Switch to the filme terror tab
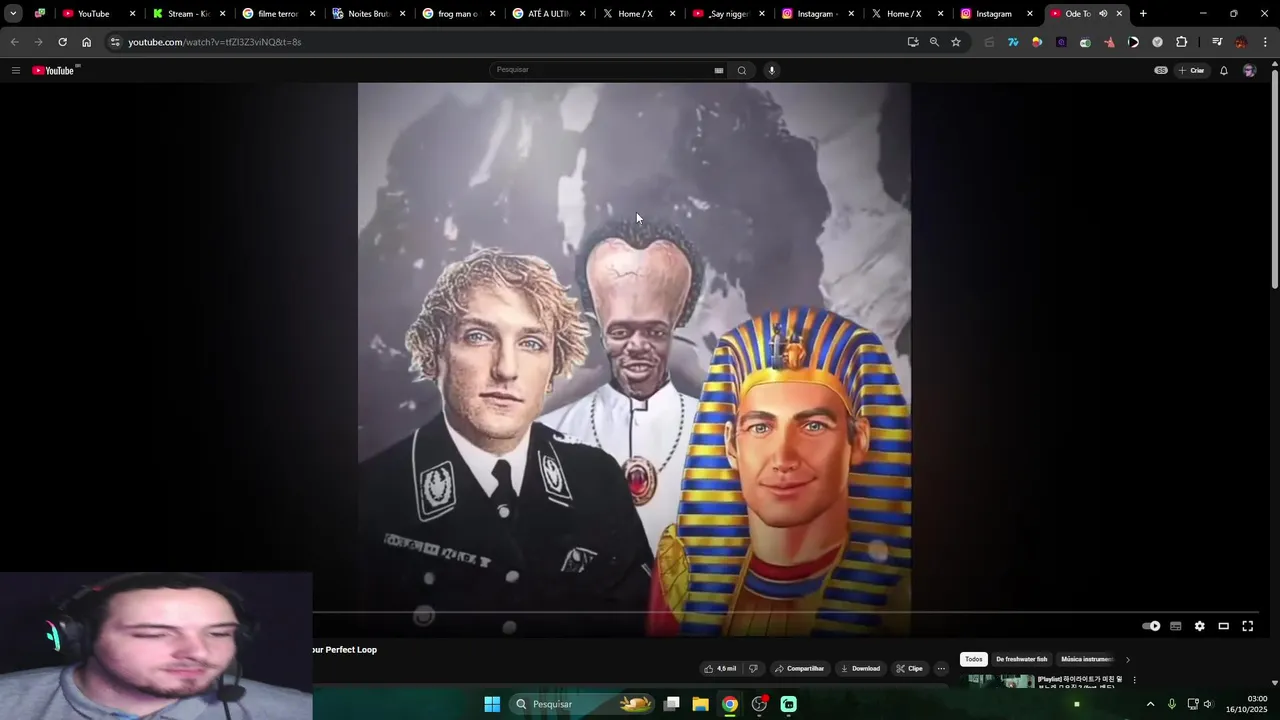 tap(278, 14)
